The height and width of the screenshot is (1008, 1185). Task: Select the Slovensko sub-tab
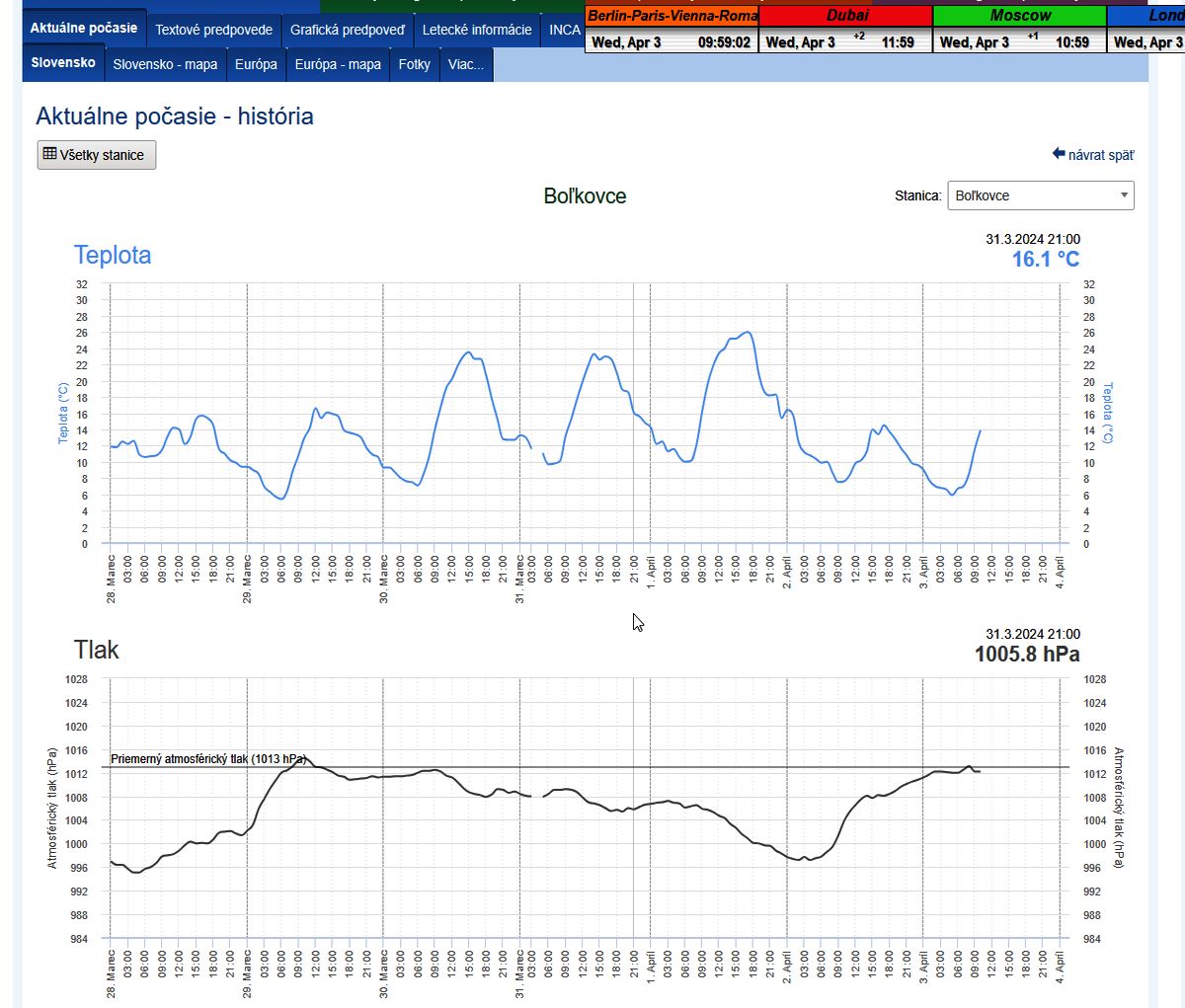click(63, 62)
